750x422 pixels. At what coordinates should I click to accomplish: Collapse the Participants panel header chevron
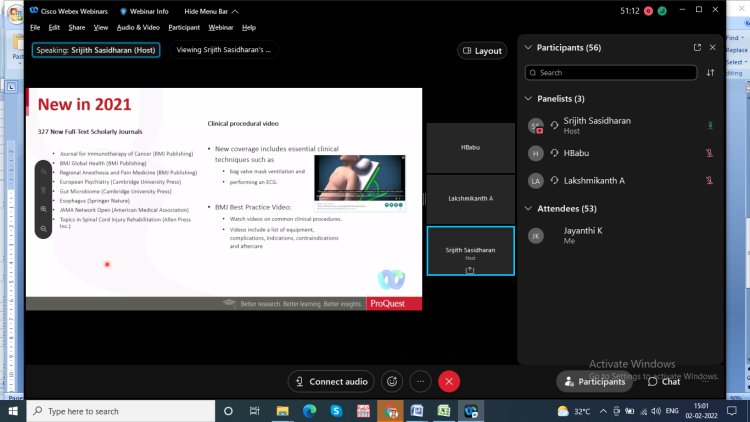coord(528,47)
